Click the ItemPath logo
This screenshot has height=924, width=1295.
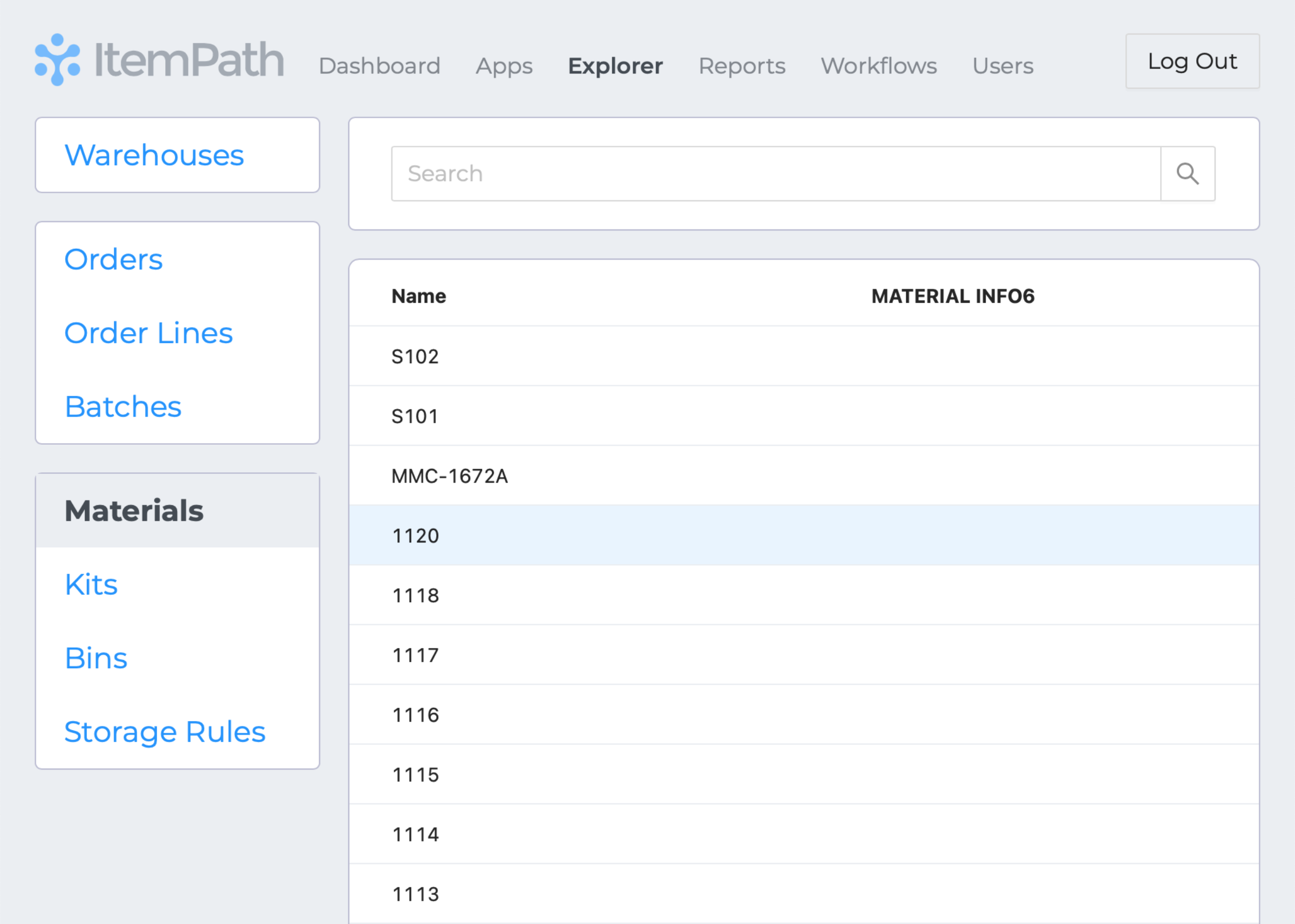[159, 60]
